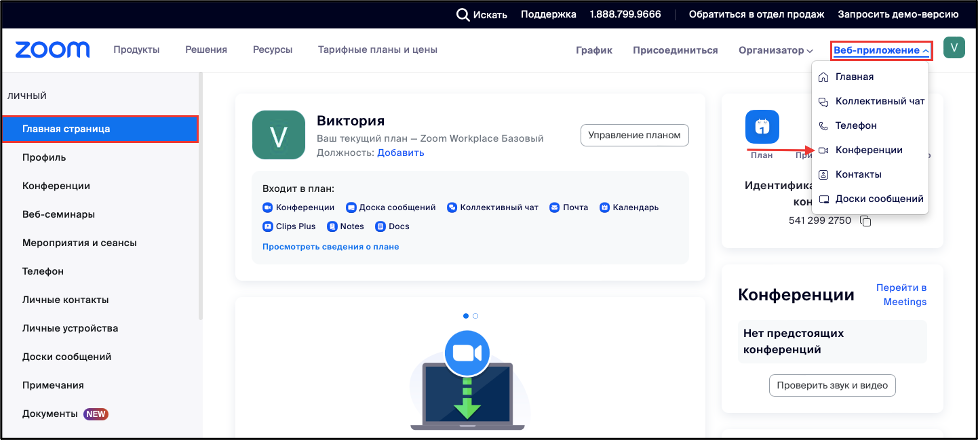Click the Notes feature icon

click(x=332, y=226)
